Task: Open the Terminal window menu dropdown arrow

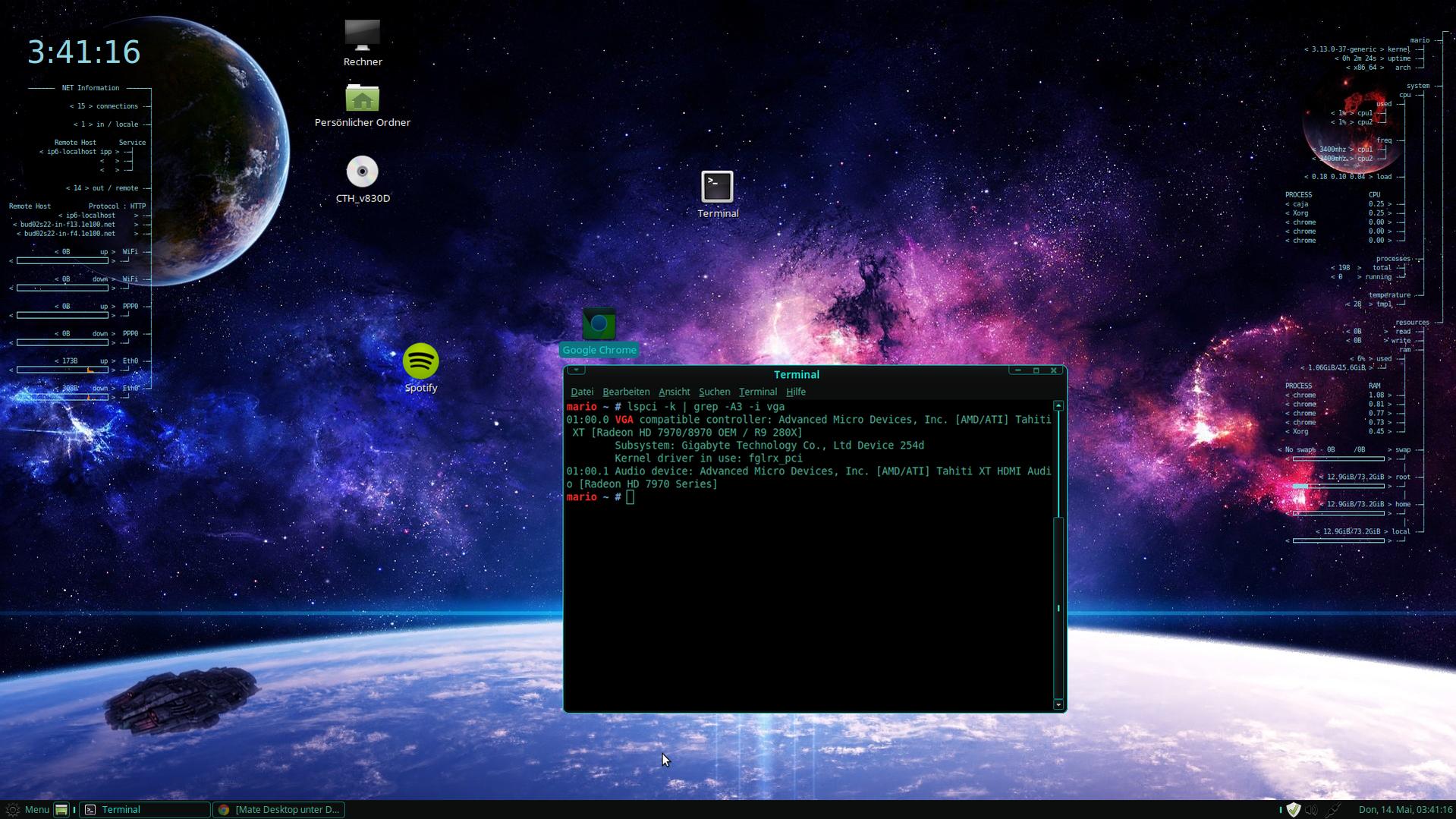Action: tap(576, 370)
